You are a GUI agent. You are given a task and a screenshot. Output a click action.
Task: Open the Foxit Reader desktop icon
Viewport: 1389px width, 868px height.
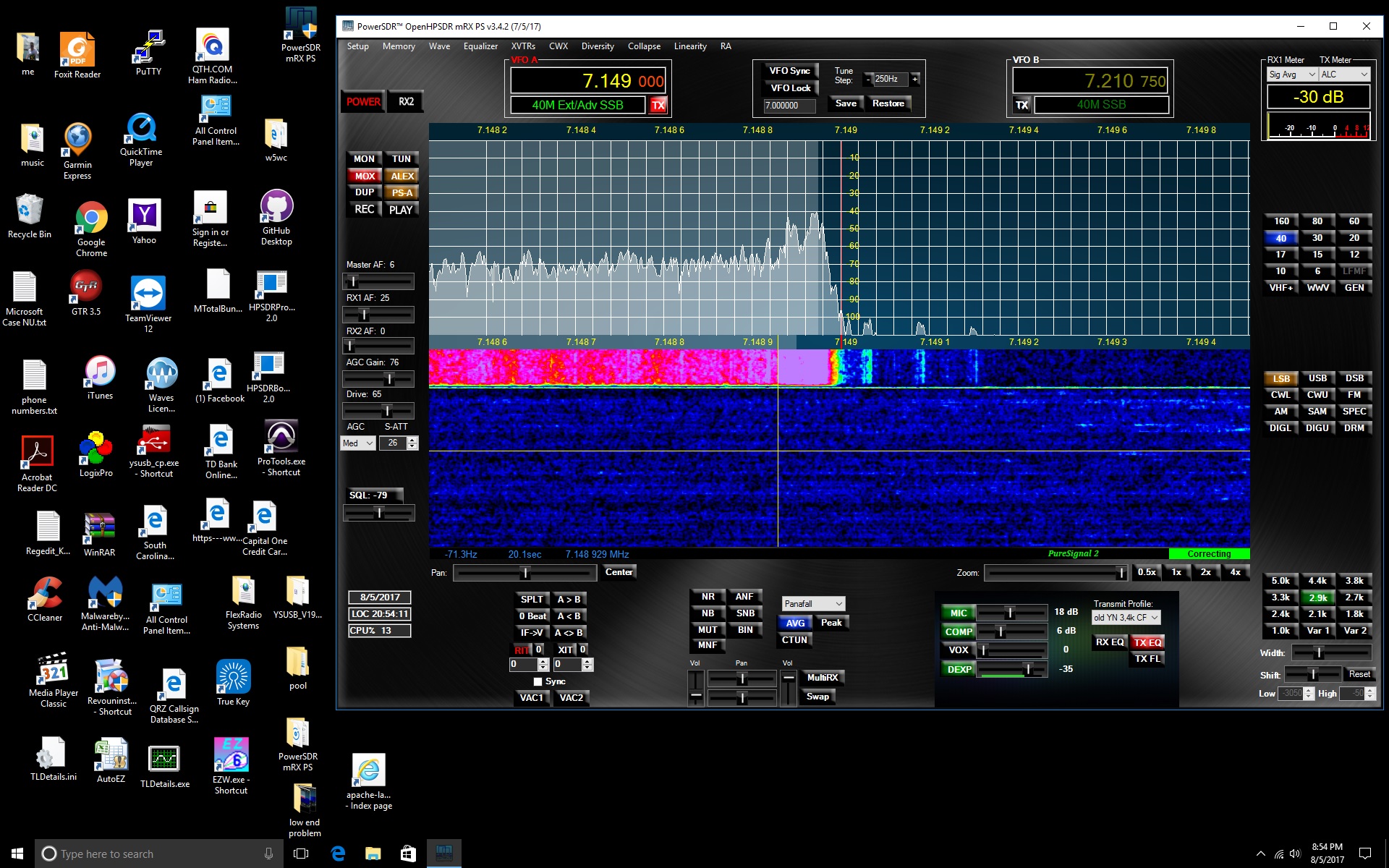click(77, 55)
